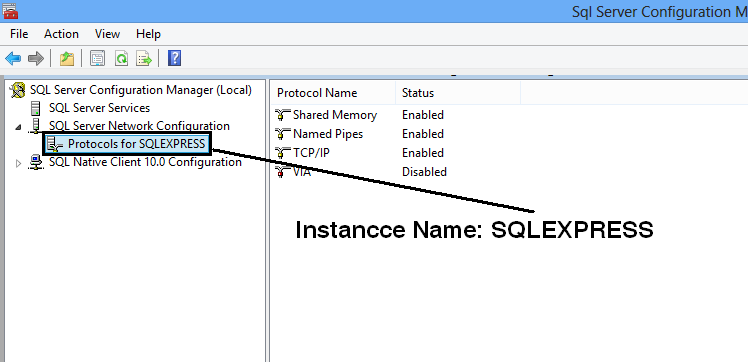Click the VIA protocol icon

pyautogui.click(x=283, y=172)
